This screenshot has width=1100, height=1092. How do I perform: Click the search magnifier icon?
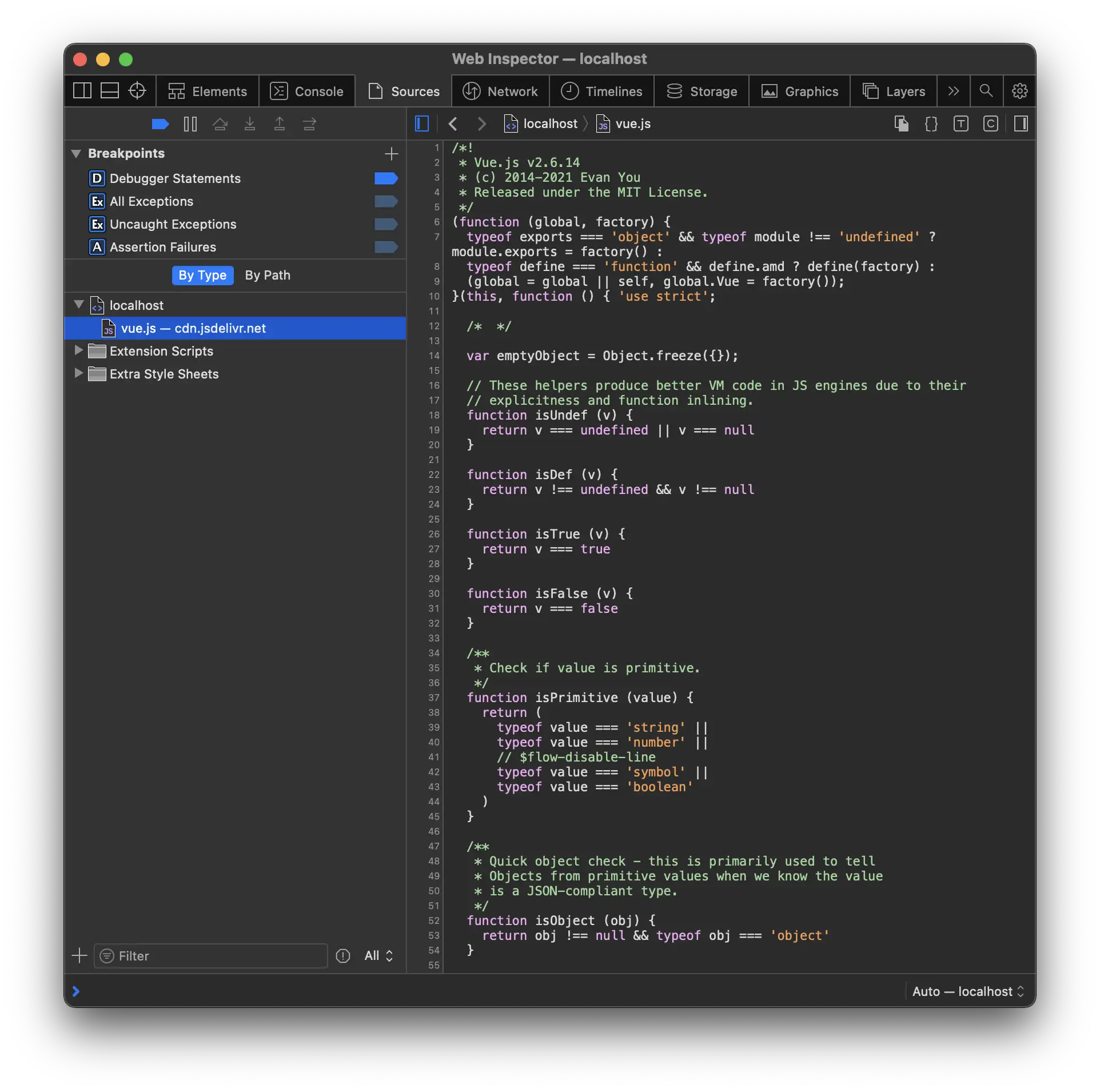point(986,91)
